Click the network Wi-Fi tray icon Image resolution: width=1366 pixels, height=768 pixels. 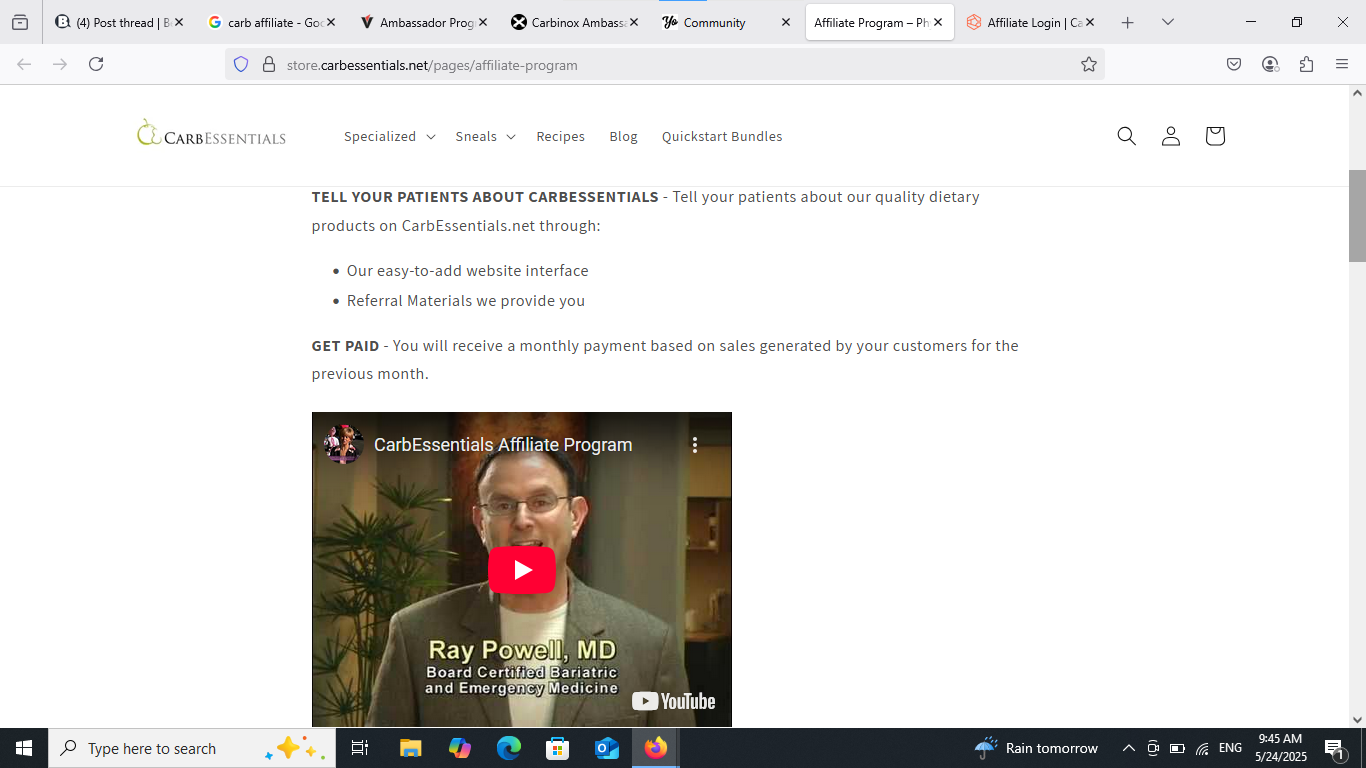pos(1202,748)
